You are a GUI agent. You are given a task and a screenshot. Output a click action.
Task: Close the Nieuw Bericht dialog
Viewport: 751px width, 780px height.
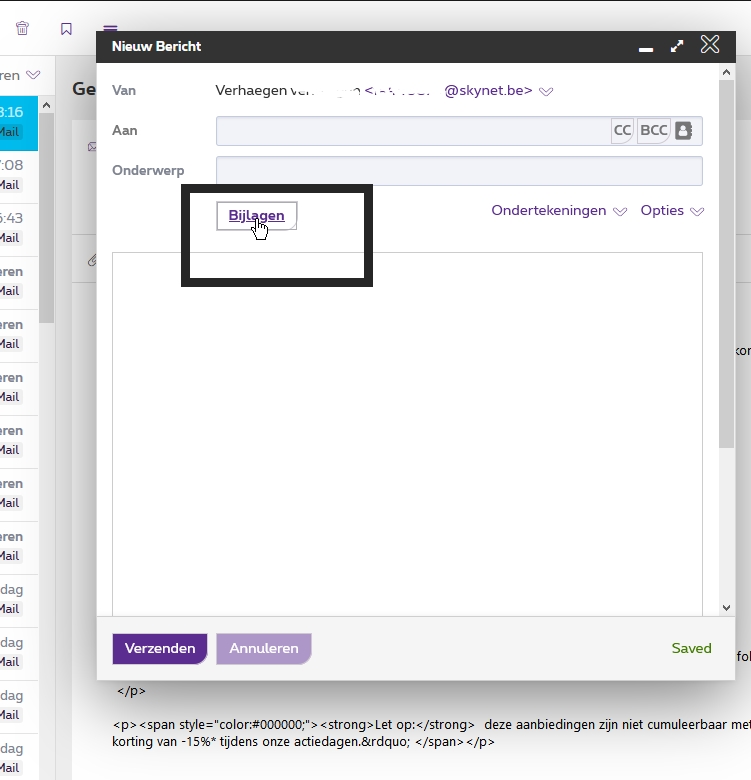tap(710, 45)
